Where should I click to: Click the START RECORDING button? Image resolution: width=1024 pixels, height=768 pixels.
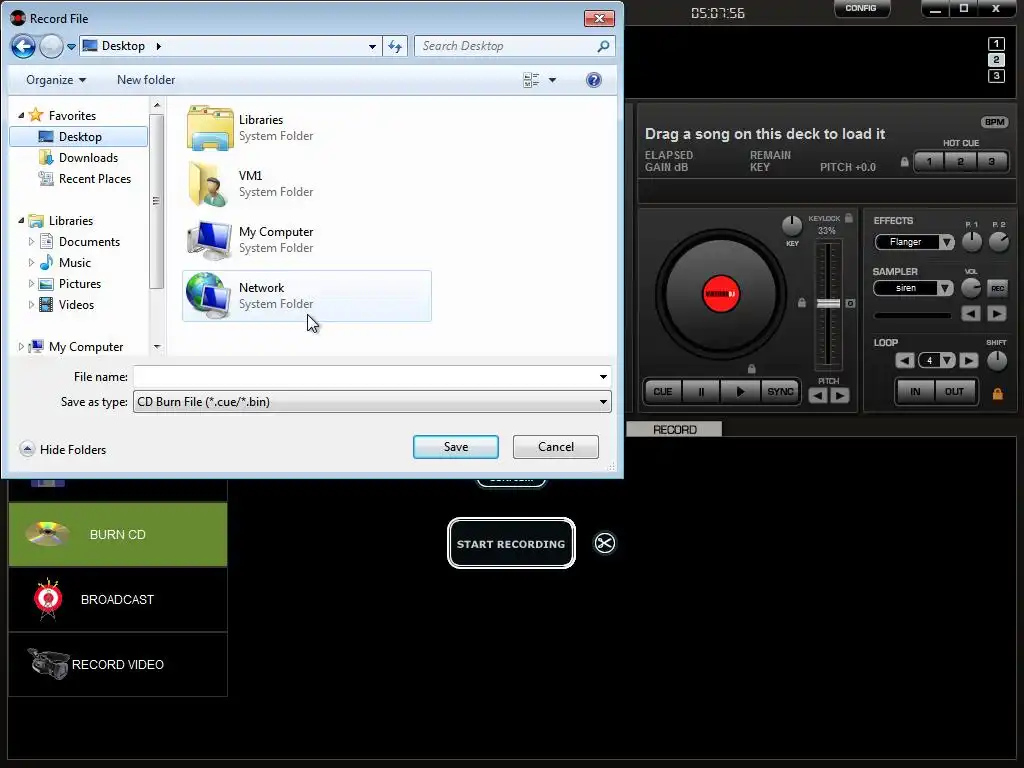(511, 543)
